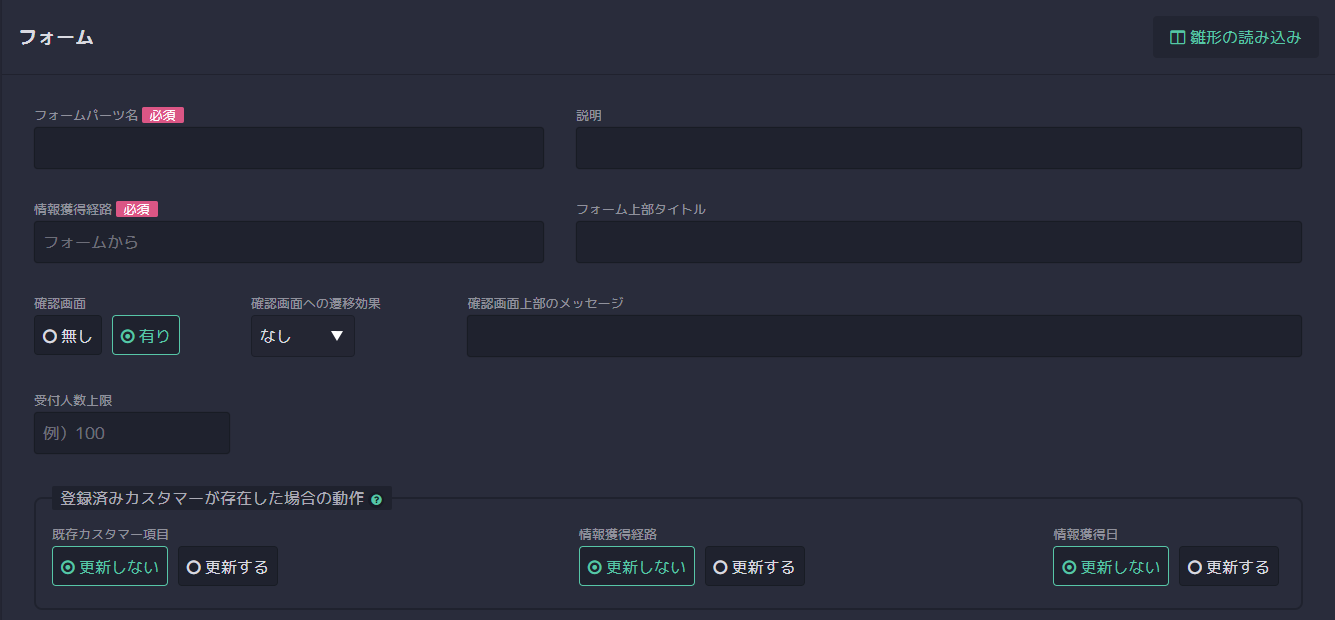Click the 雛形の読み込み button
Image resolution: width=1335 pixels, height=620 pixels.
(x=1235, y=36)
